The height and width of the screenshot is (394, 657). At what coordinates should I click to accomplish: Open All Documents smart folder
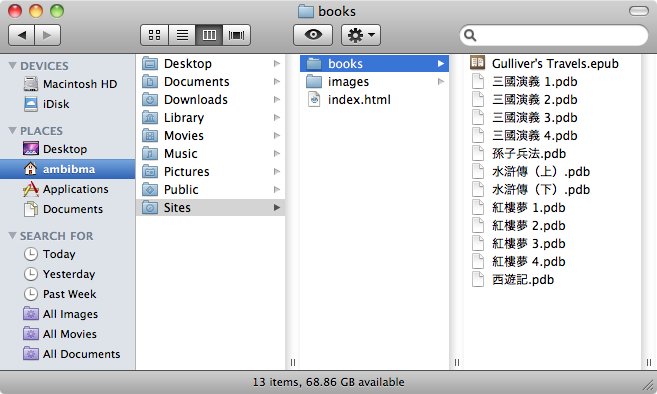tap(67, 354)
